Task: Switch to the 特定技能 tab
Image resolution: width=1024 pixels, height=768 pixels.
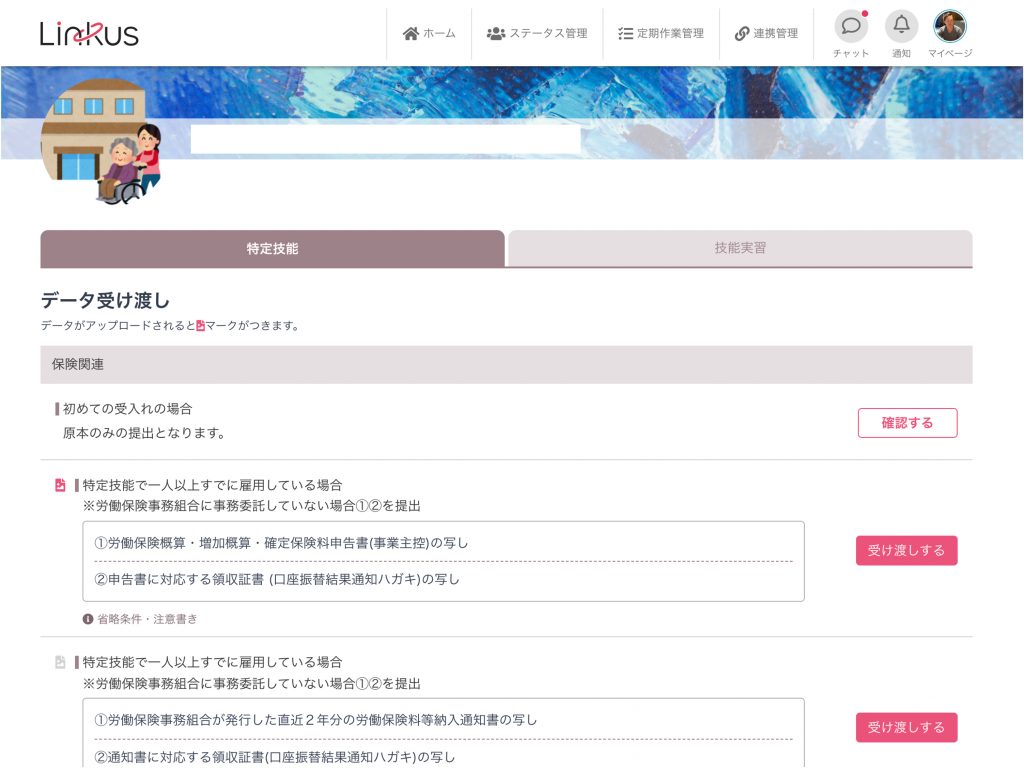Action: [x=272, y=249]
